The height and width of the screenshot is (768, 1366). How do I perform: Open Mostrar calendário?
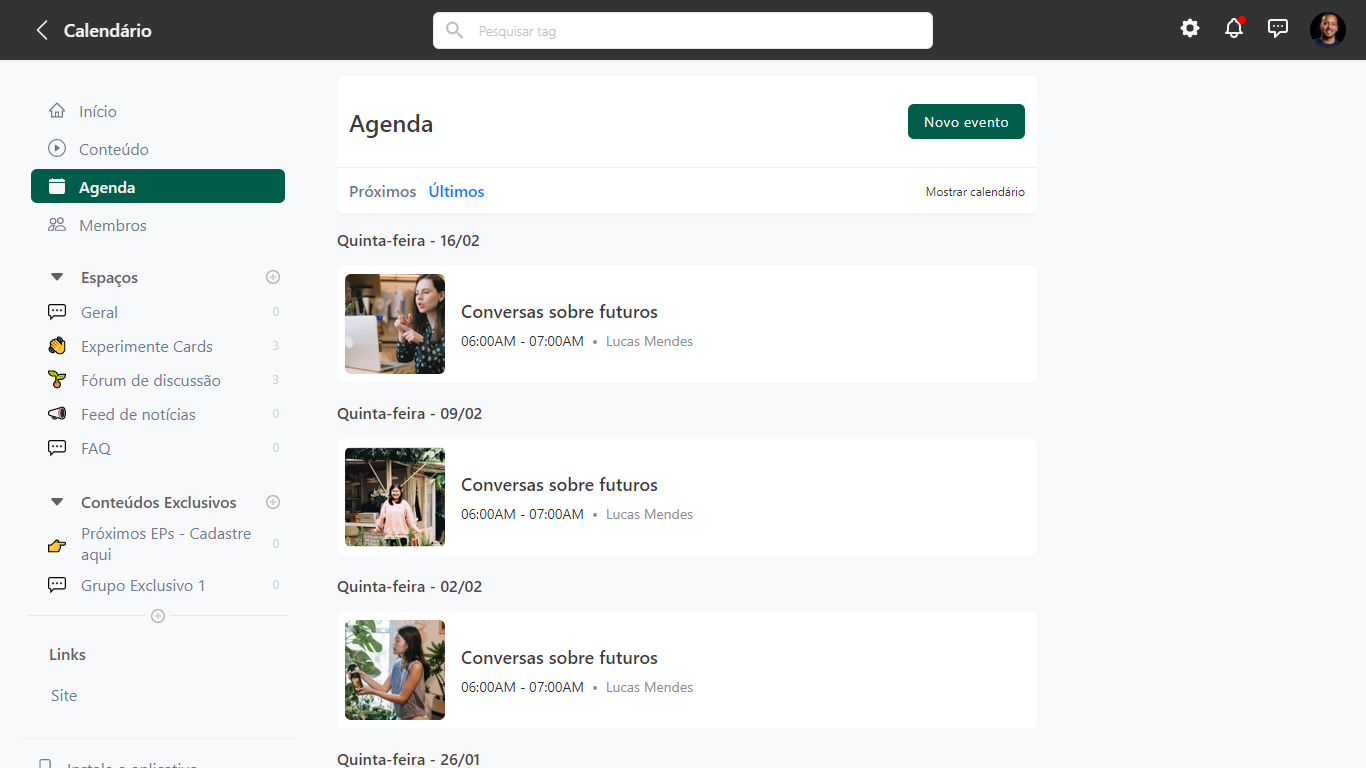pyautogui.click(x=975, y=191)
